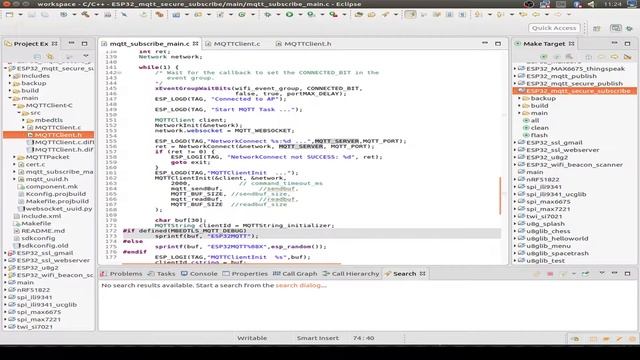Open Project Explorer view menu chevron
The width and height of the screenshot is (640, 360).
(x=86, y=56)
